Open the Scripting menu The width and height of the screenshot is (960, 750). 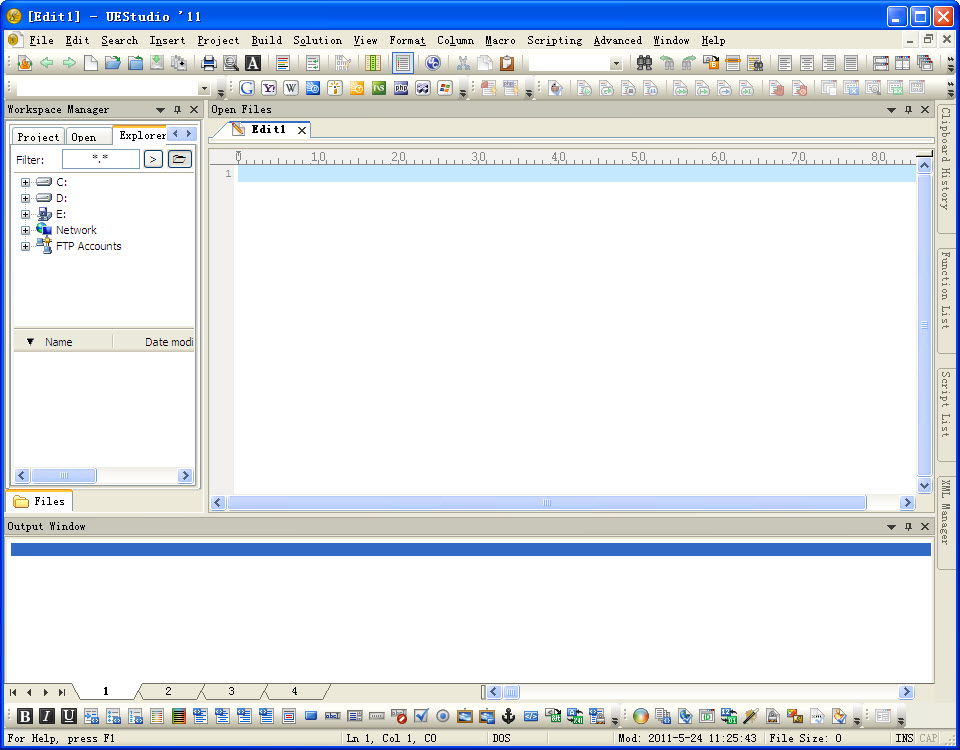[x=555, y=40]
